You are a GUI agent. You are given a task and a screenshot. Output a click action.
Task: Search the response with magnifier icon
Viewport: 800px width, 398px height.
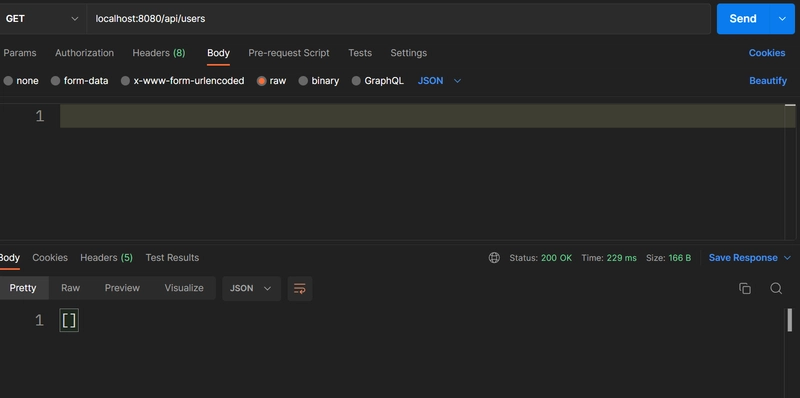pyautogui.click(x=776, y=288)
